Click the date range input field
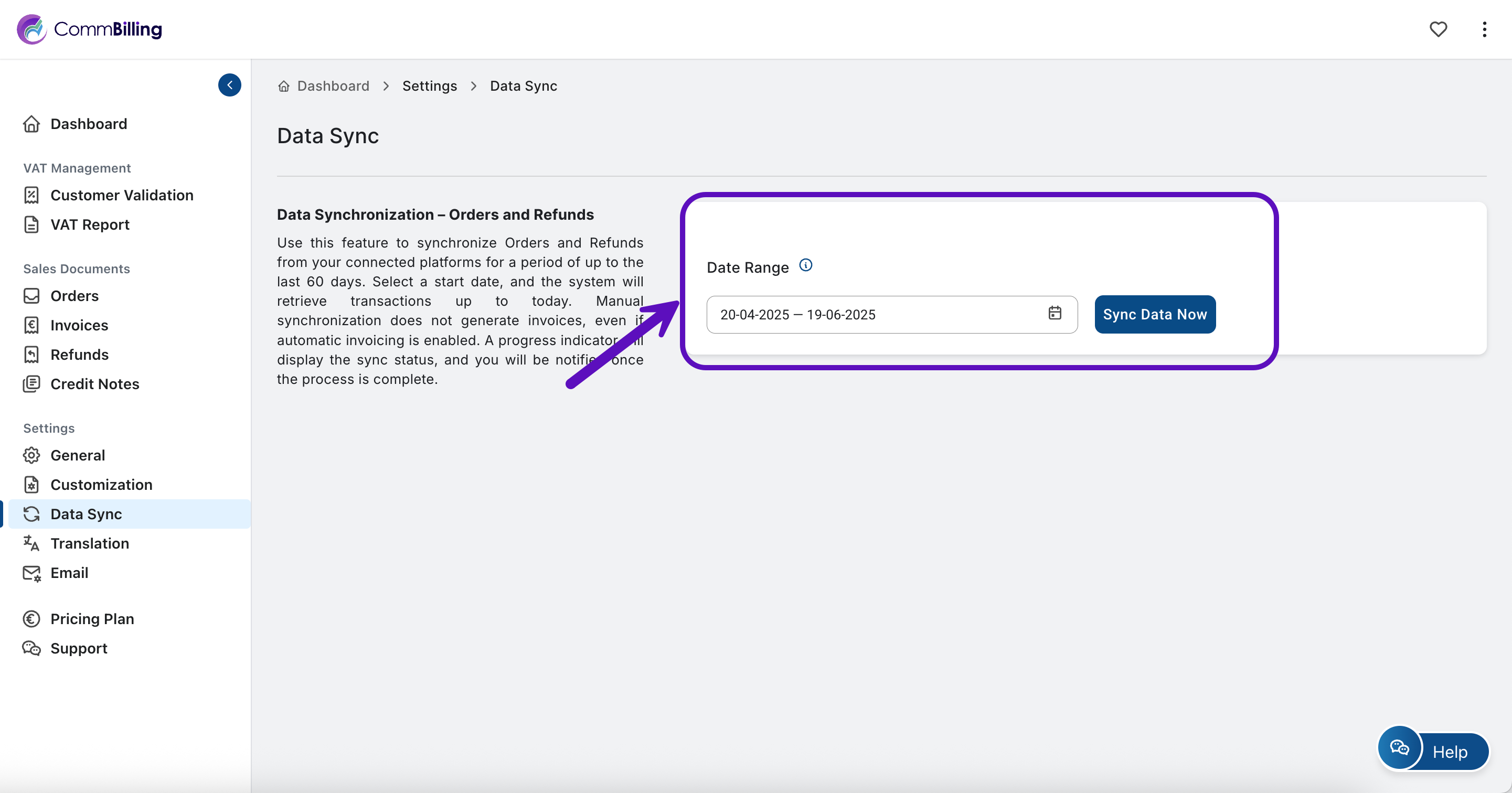Viewport: 1512px width, 793px height. tap(875, 315)
